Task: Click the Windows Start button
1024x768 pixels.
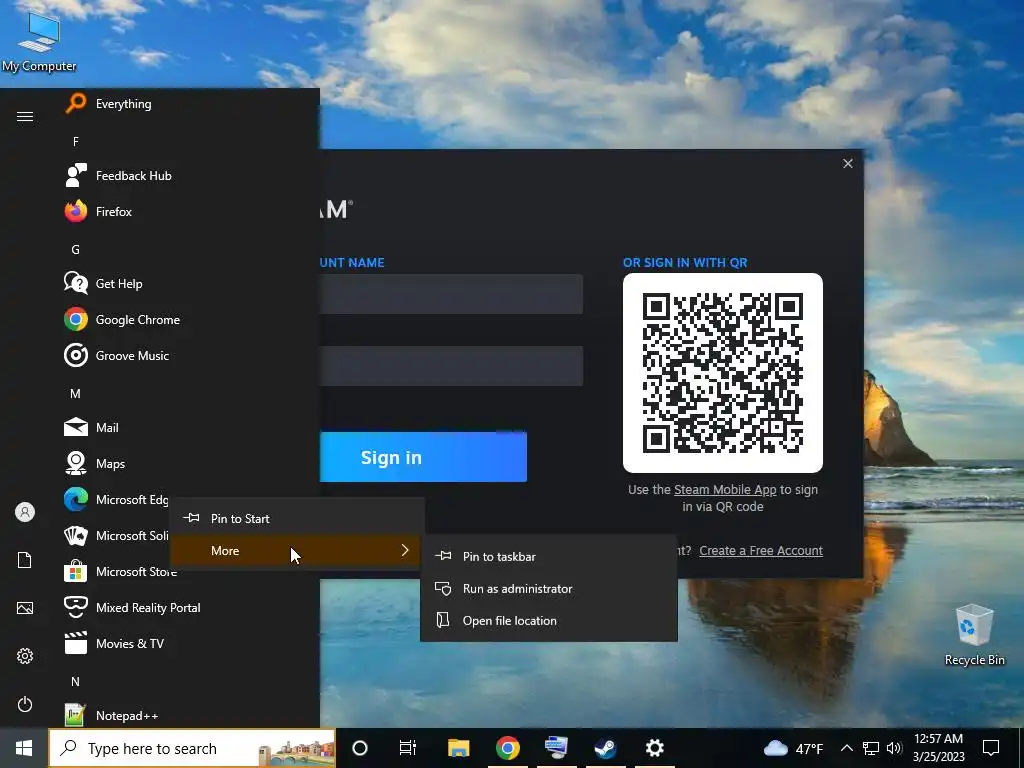Action: pyautogui.click(x=24, y=748)
